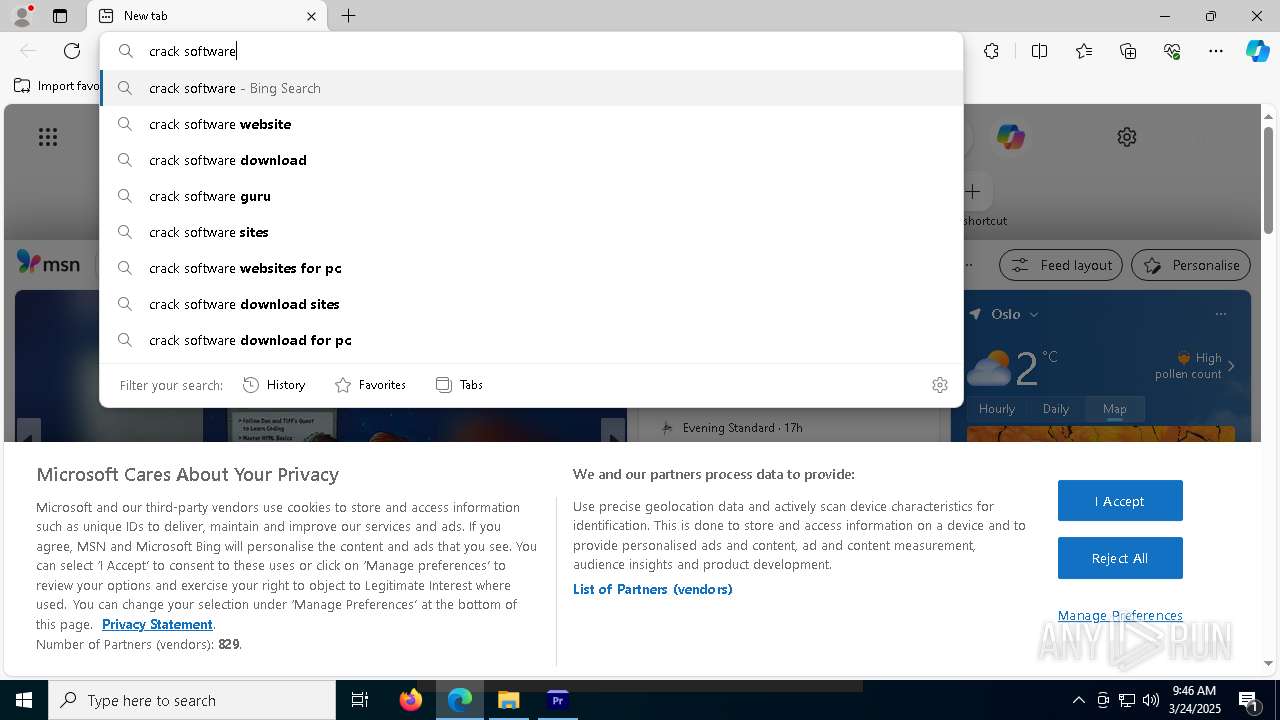
Task: Select 'crack software website' suggestion
Action: tap(532, 124)
